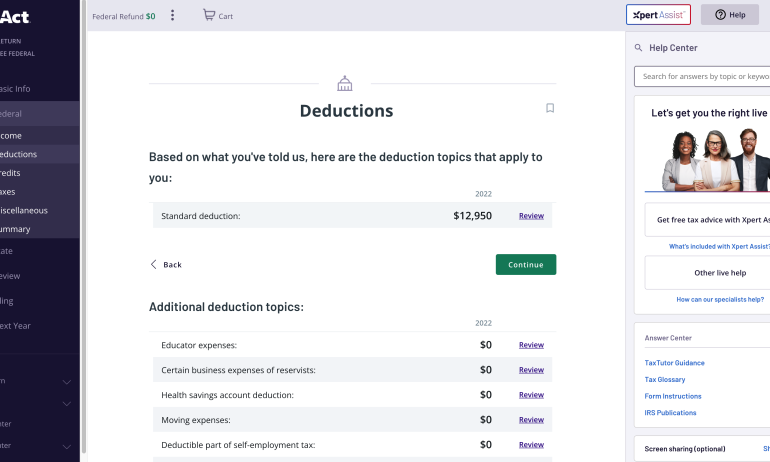Bookmark the Deductions page

click(549, 108)
